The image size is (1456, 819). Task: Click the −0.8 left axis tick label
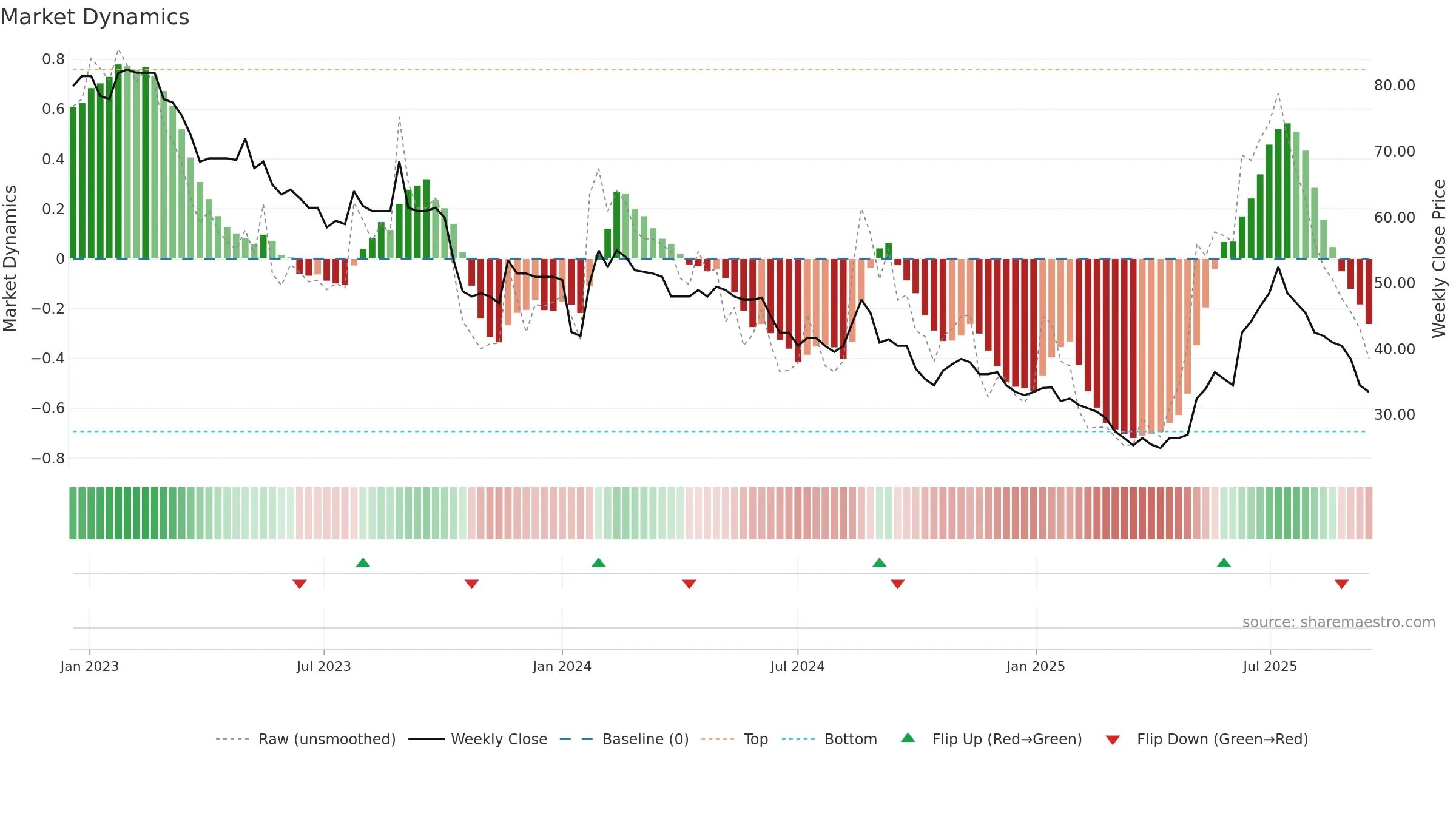point(48,459)
